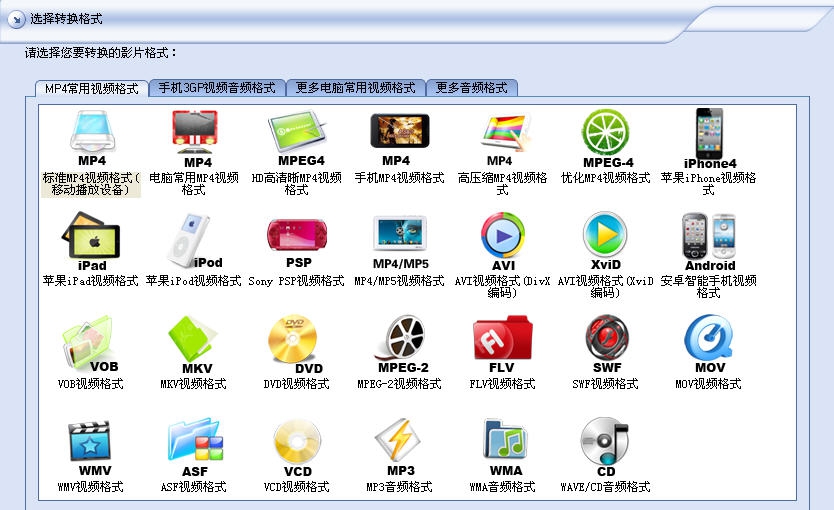
Task: Select the MPEG-4 optimized green lime icon
Action: coord(606,138)
